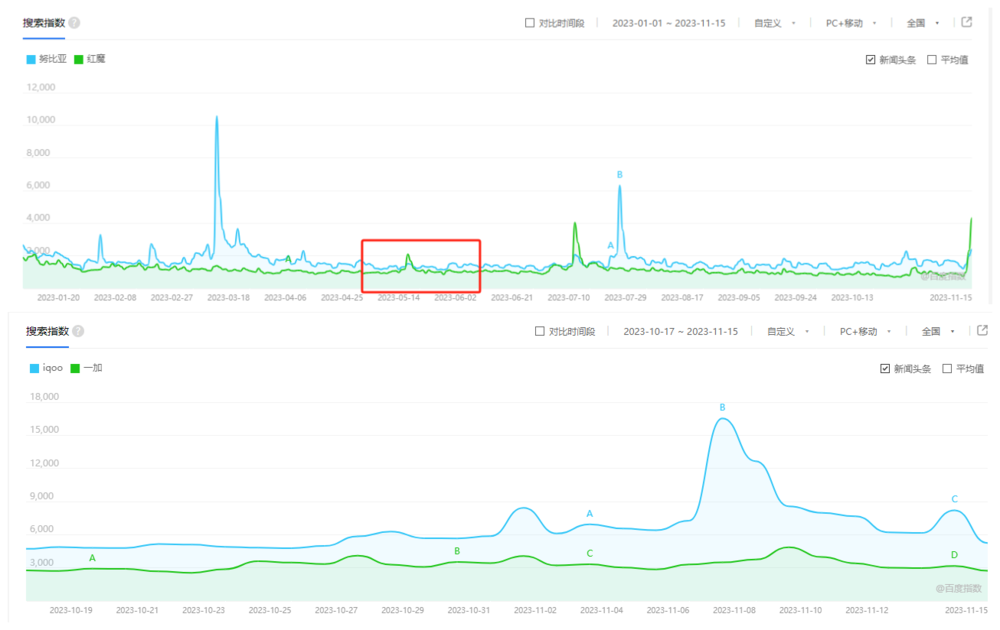Click x-axis date 2023-11-02
Viewport: 1000px width, 630px height.
[x=535, y=610]
